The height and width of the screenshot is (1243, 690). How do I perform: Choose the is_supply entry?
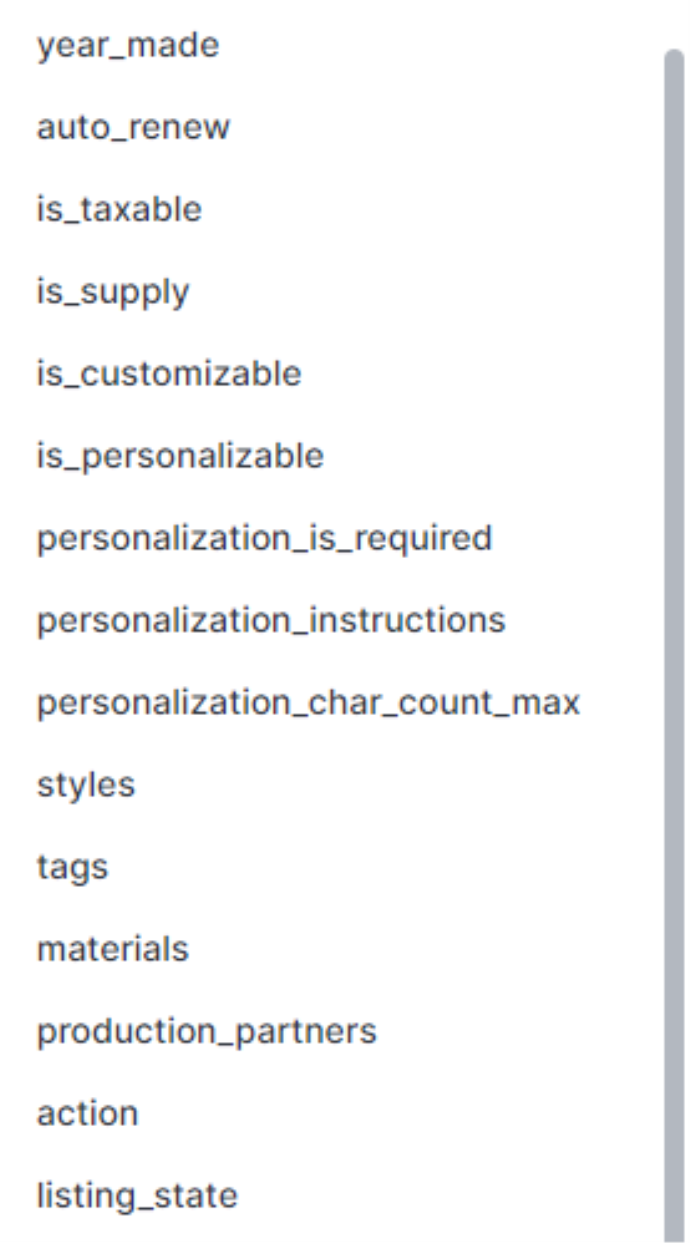[112, 290]
